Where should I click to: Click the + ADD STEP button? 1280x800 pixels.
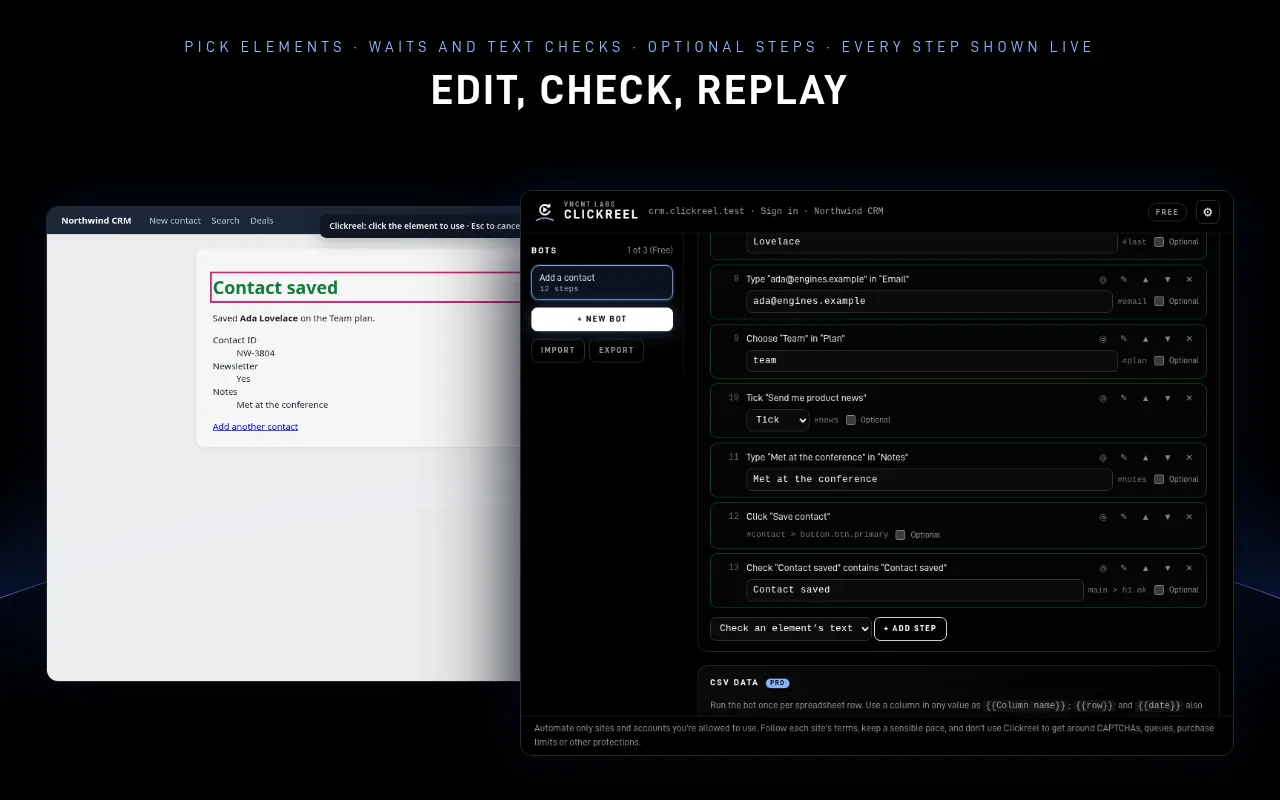coord(910,628)
